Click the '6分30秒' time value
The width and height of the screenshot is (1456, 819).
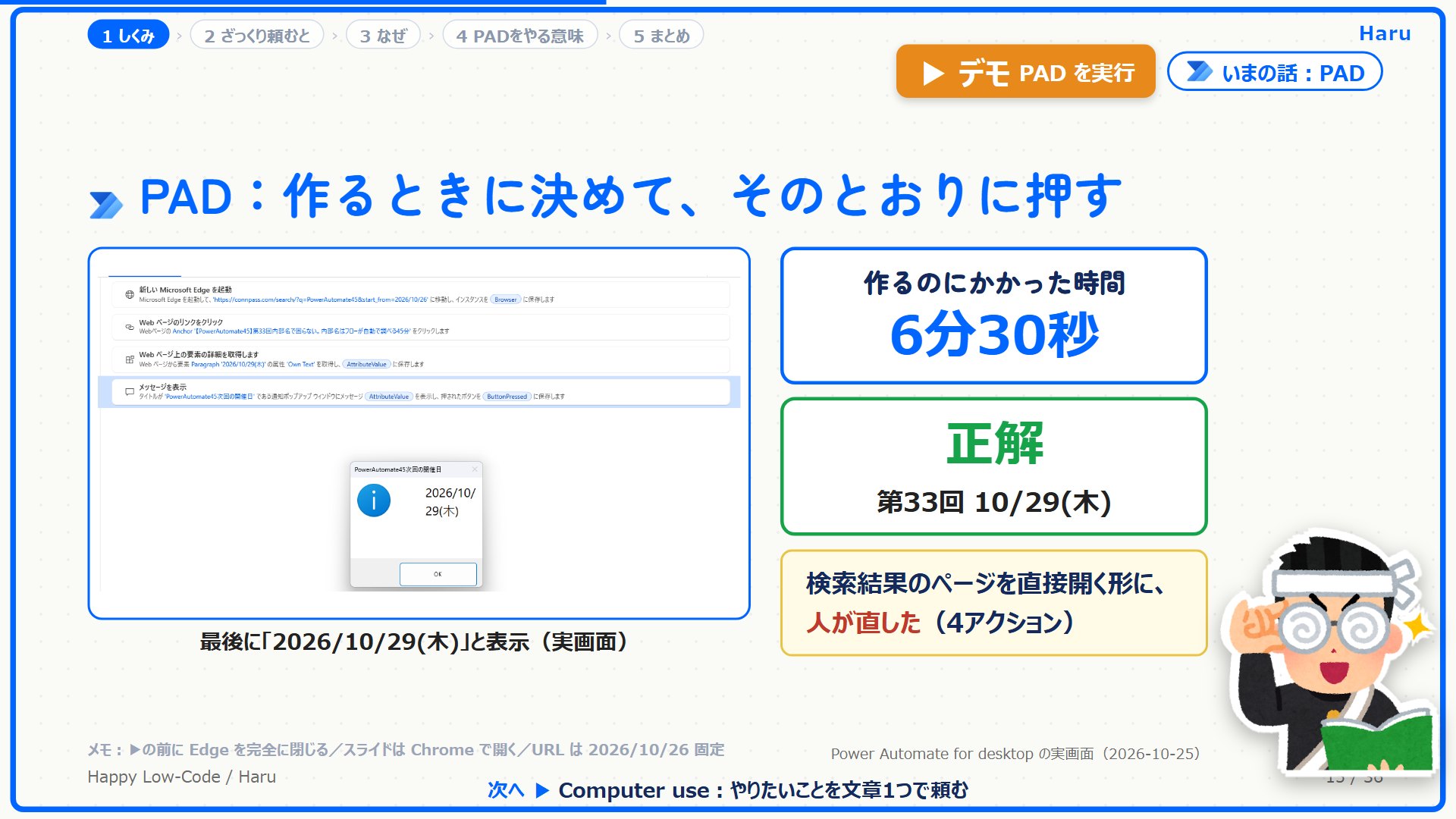pyautogui.click(x=994, y=334)
